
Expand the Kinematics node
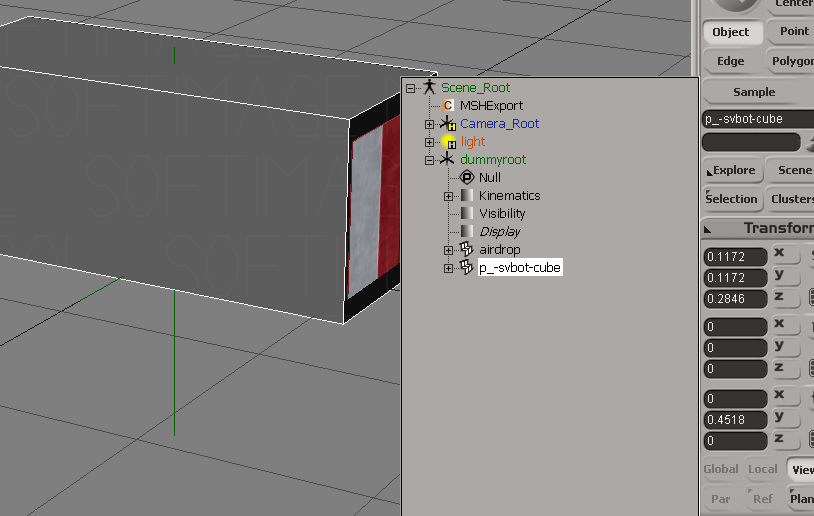449,196
